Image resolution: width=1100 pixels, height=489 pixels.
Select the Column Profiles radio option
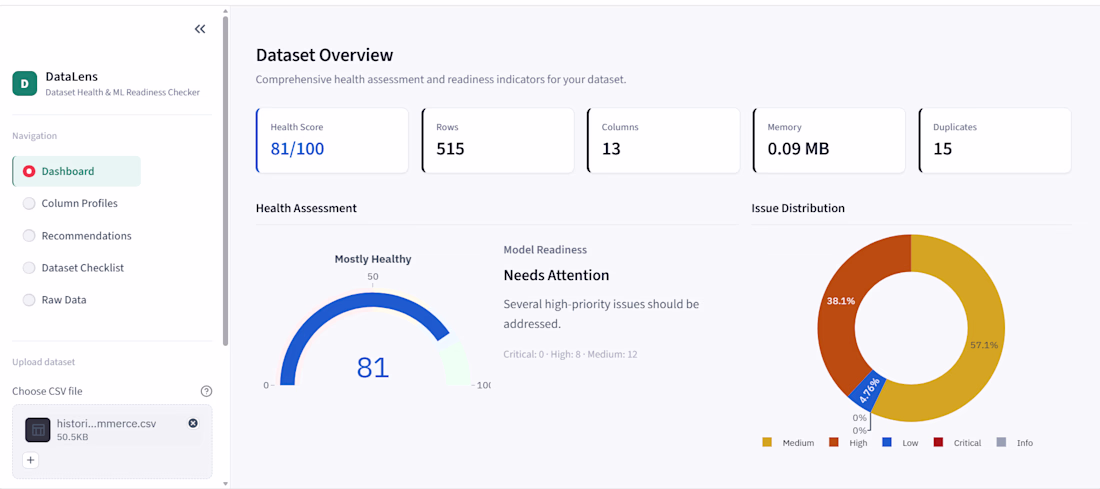coord(29,203)
